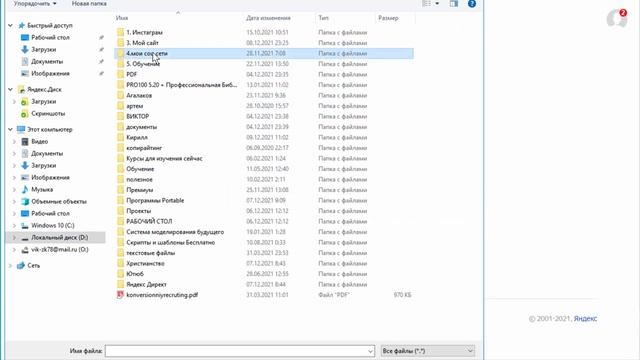Toggle the preview pane icon
640x360 pixels.
pyautogui.click(x=454, y=4)
